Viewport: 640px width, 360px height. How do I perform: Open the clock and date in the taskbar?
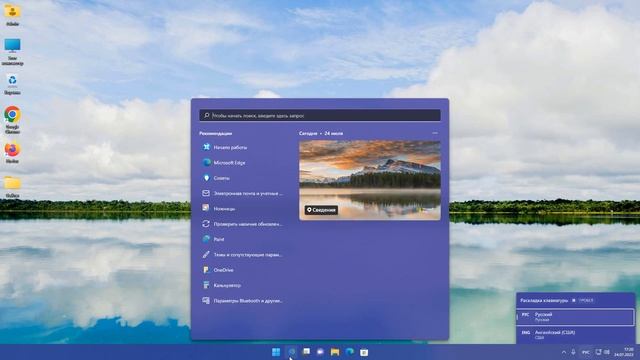(x=624, y=352)
